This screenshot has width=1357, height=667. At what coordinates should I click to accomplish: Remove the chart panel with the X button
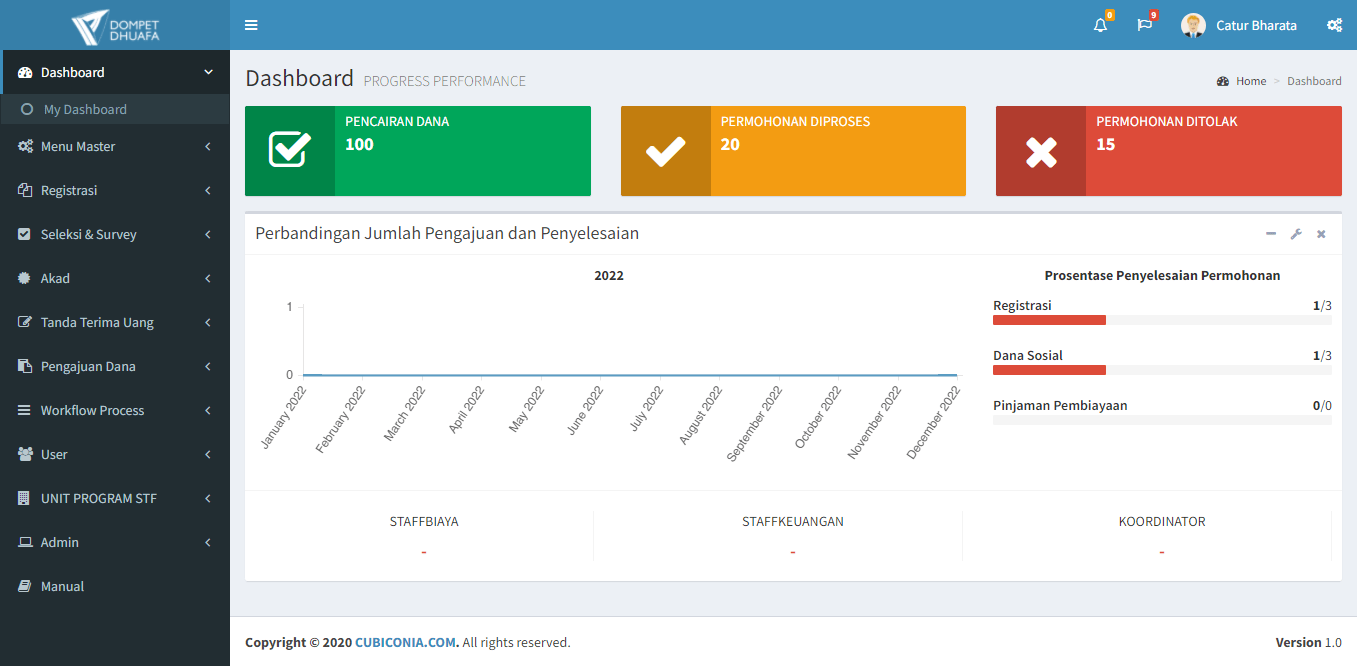coord(1321,234)
